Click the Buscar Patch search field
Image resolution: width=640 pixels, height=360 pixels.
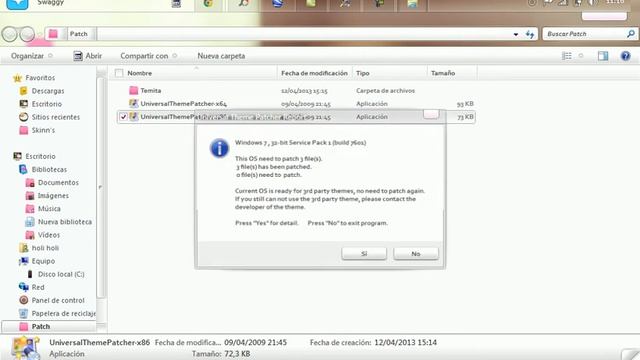[584, 34]
